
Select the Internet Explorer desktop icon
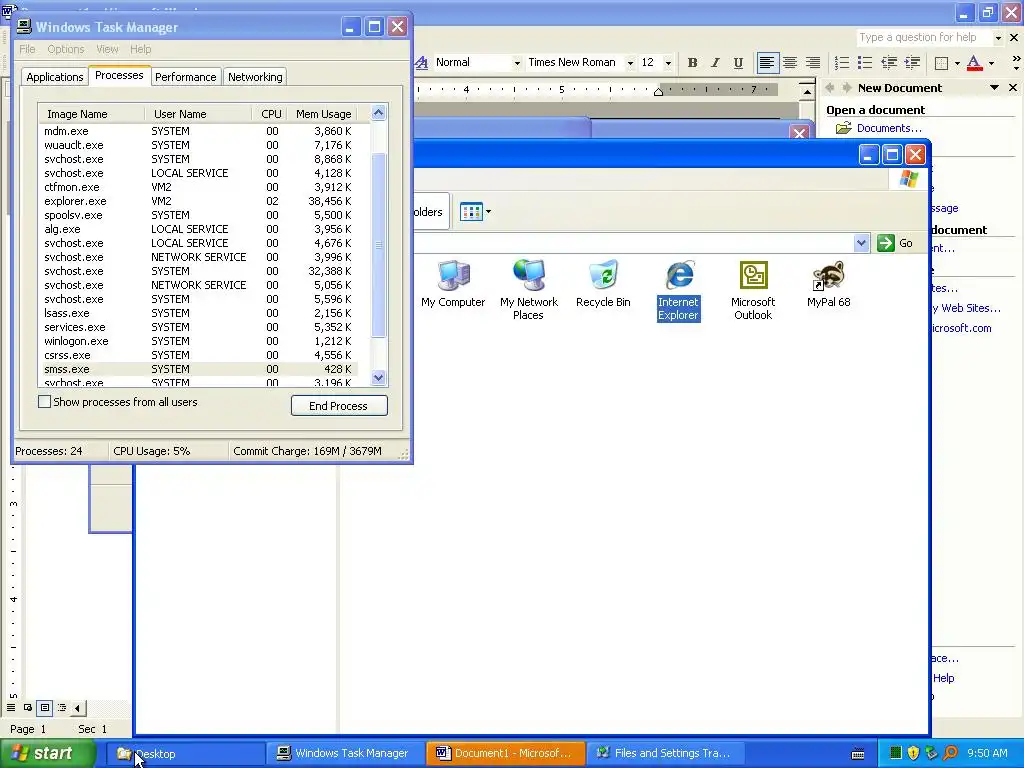pos(679,291)
